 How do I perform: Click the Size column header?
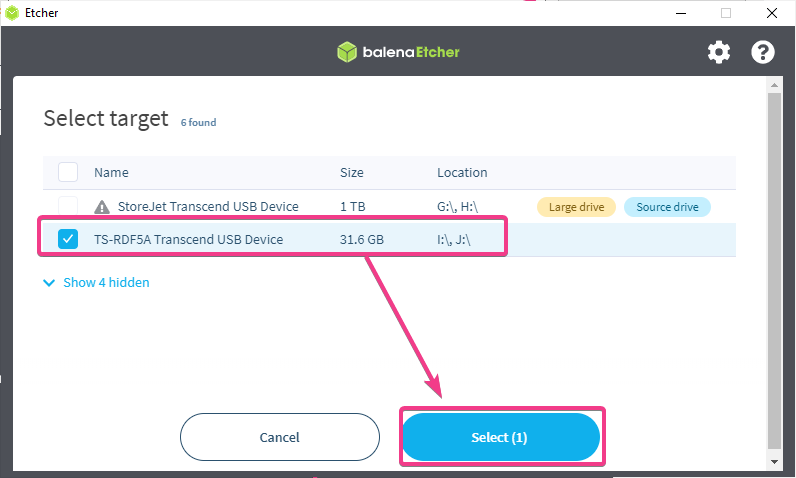pyautogui.click(x=352, y=173)
